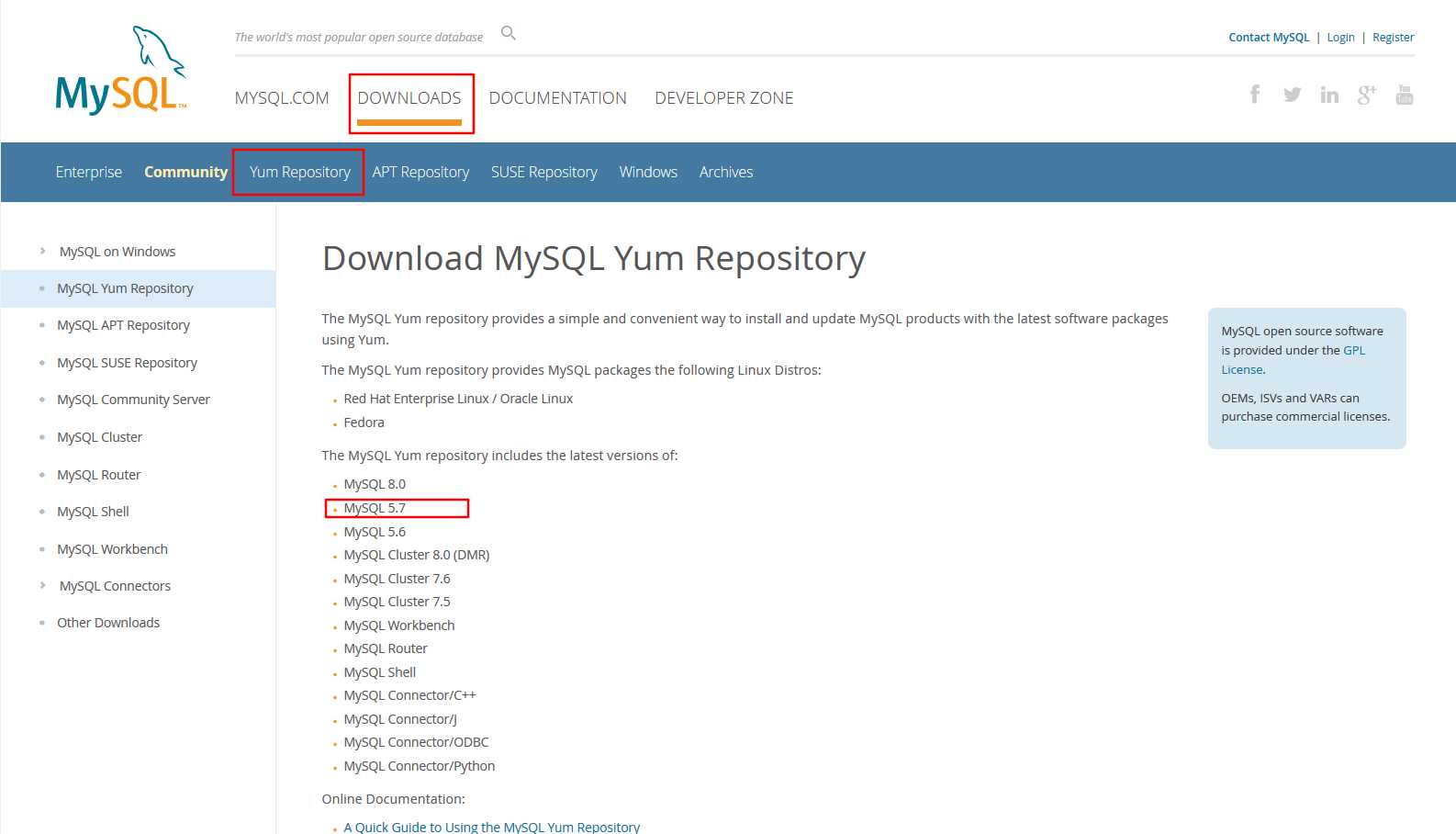
Task: Open the DEVELOPER ZONE navigation tab
Action: pyautogui.click(x=724, y=98)
